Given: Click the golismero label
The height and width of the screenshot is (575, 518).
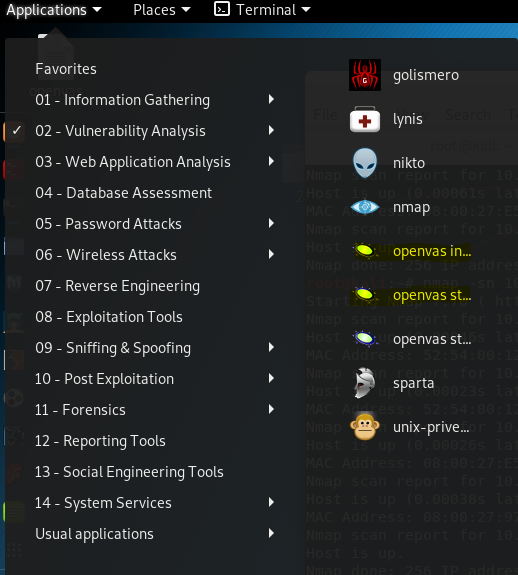Looking at the screenshot, I should [426, 76].
